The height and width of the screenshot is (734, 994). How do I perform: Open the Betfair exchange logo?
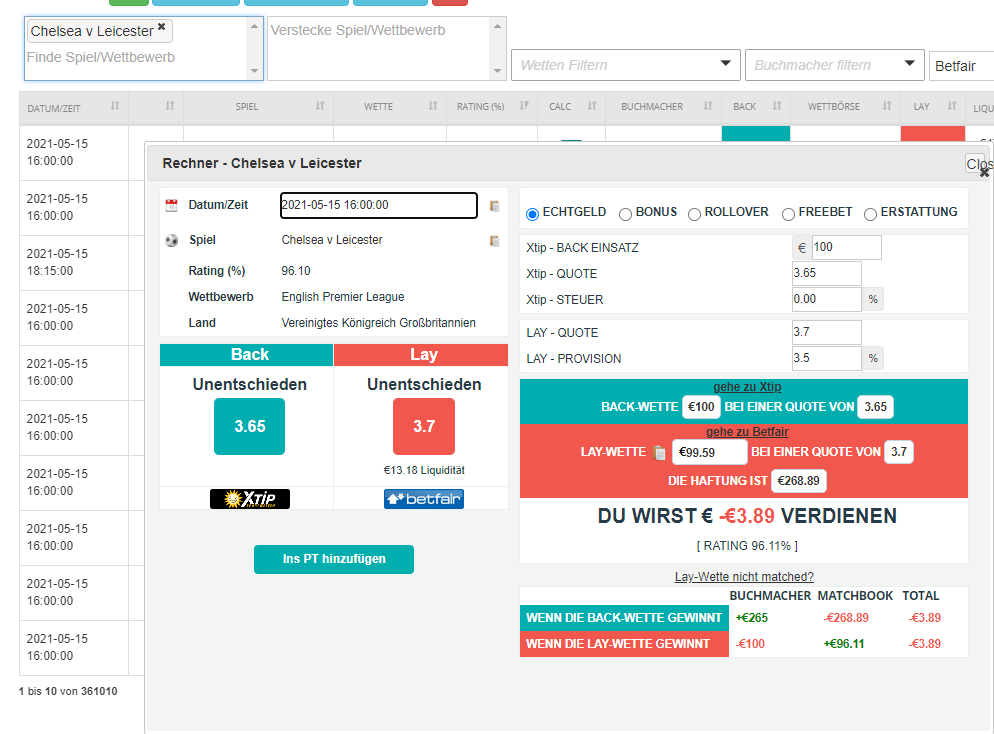coord(423,499)
